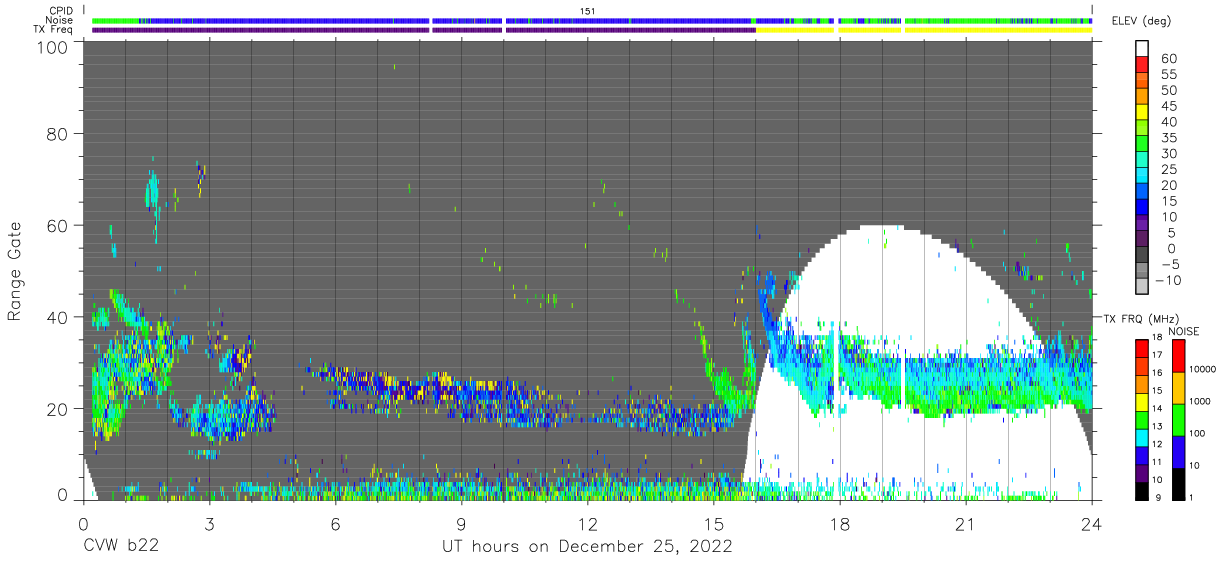Click the 'Noise' row label at top left
Image resolution: width=1228 pixels, height=567 pixels.
[x=60, y=20]
